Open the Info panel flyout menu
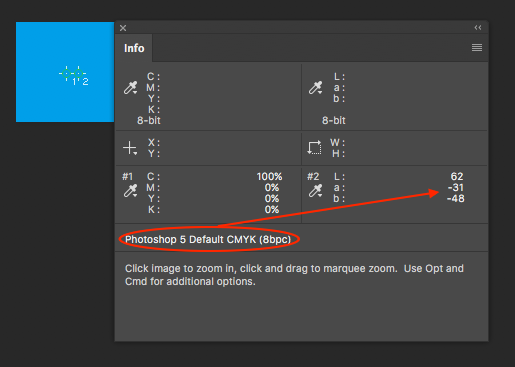This screenshot has width=515, height=367. pyautogui.click(x=477, y=48)
